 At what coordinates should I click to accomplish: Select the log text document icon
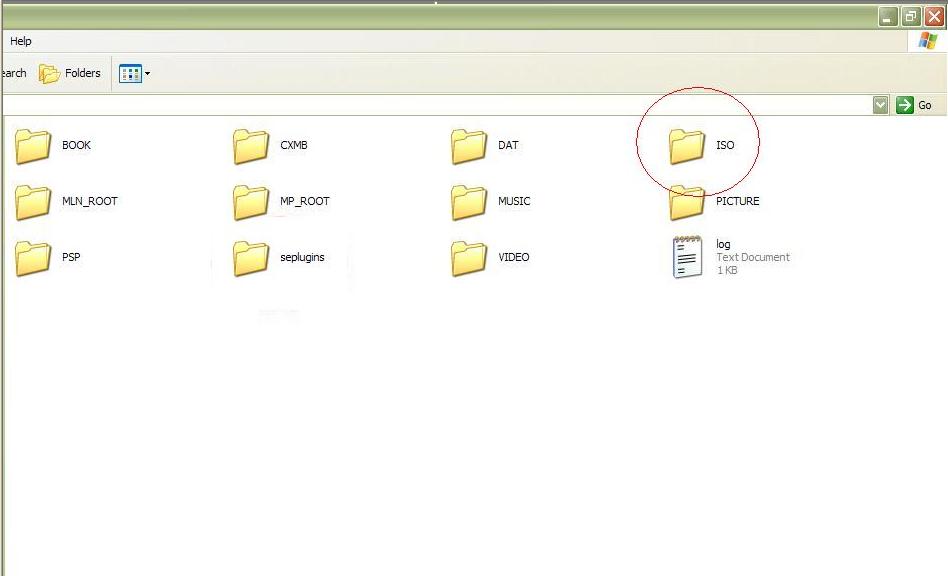coord(687,257)
